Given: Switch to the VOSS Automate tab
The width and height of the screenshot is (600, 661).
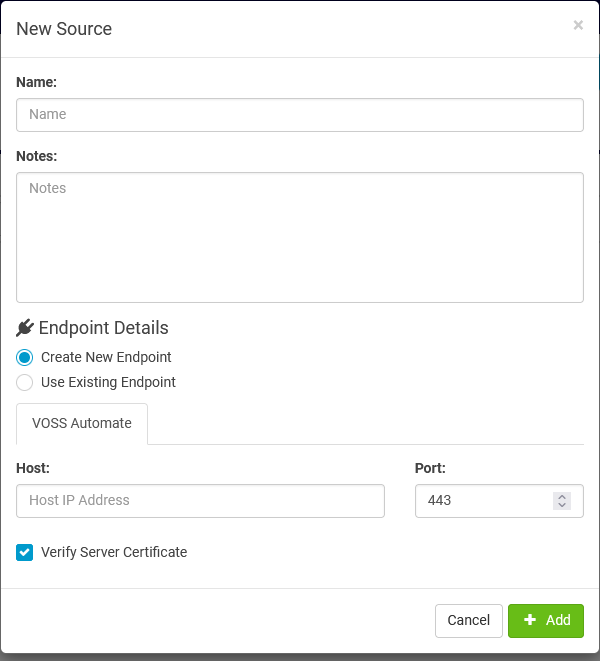Looking at the screenshot, I should (82, 423).
